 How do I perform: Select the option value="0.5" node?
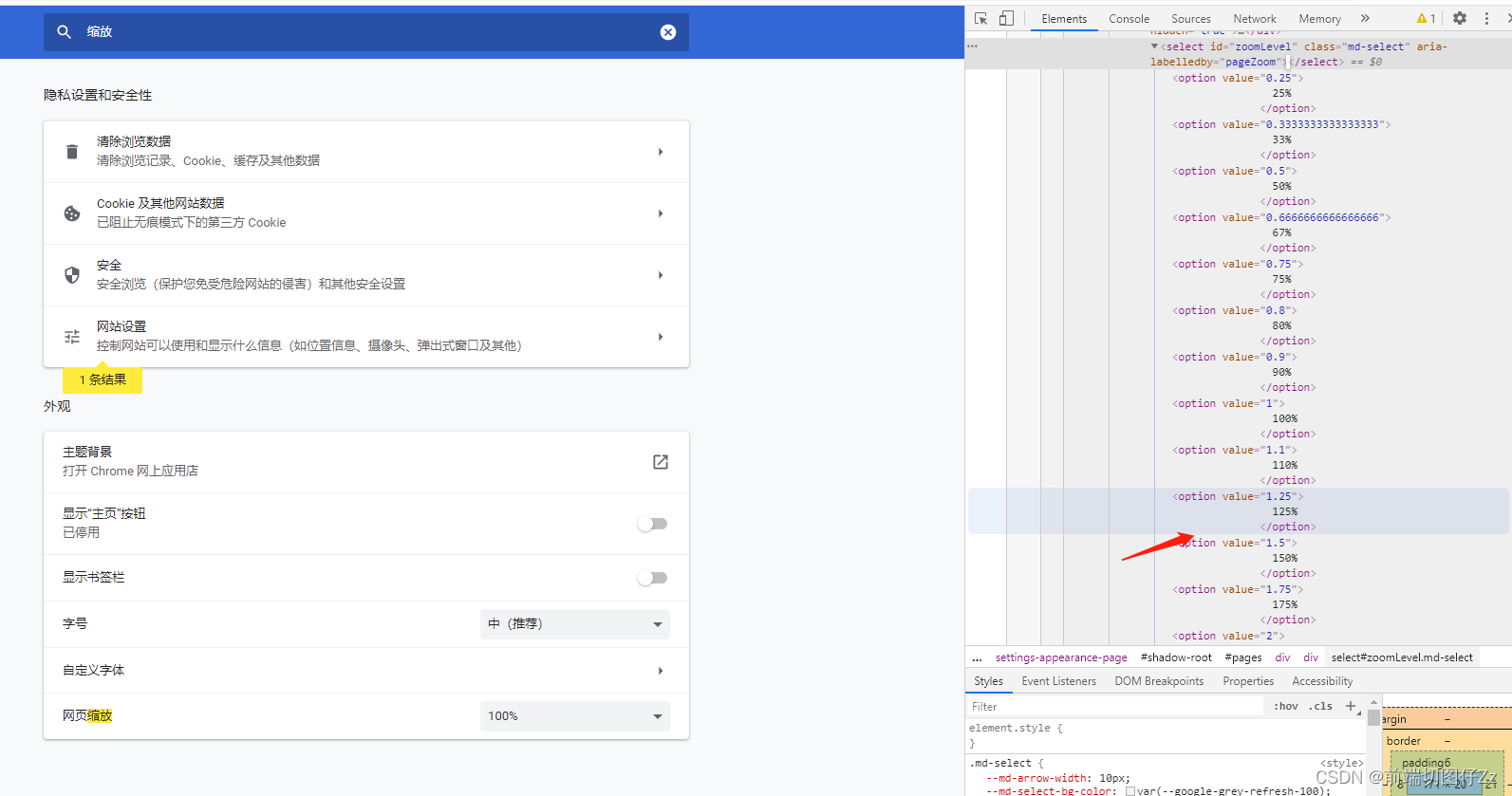coord(1235,171)
